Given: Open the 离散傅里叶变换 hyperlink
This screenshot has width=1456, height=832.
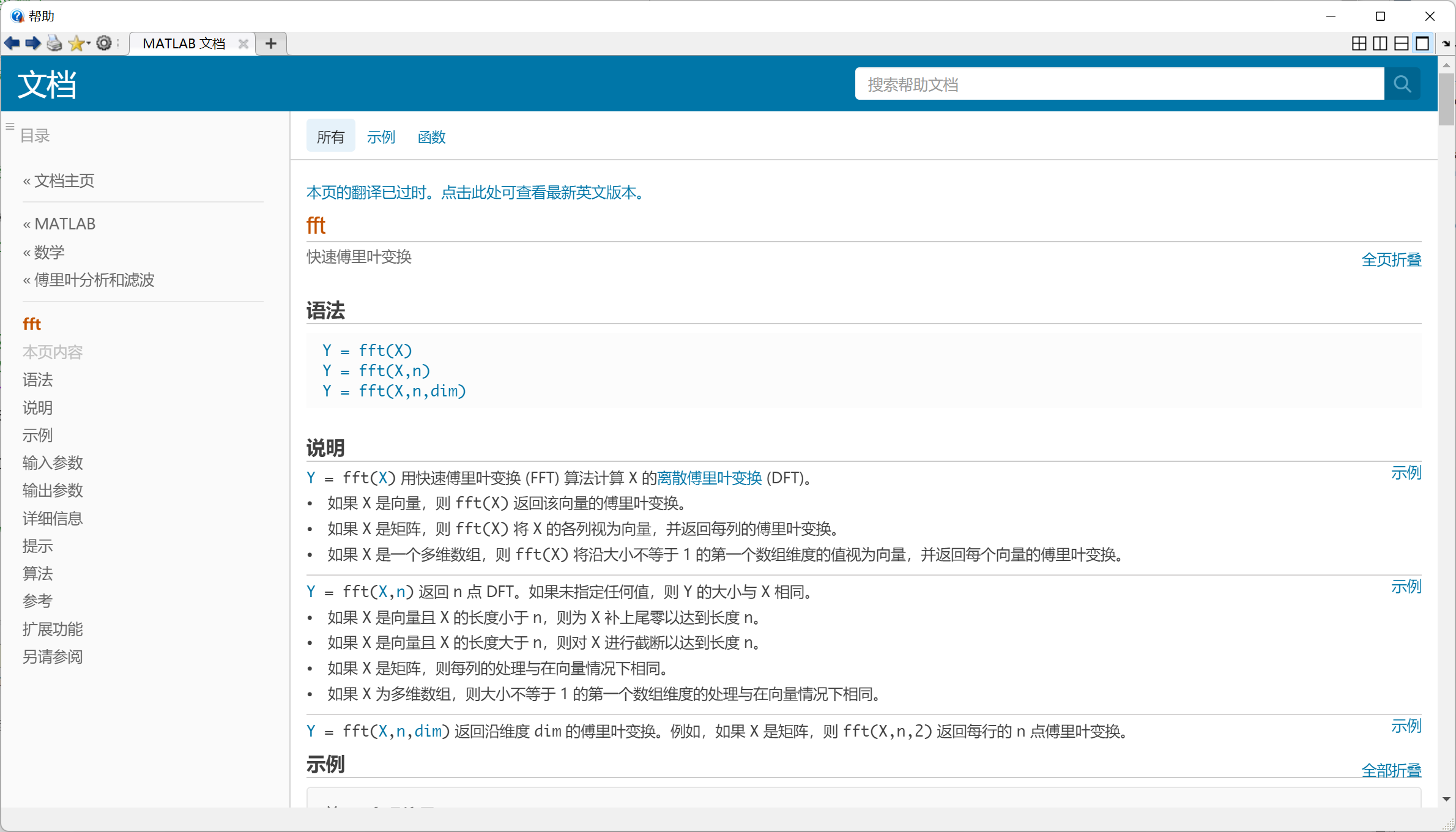Looking at the screenshot, I should (x=710, y=478).
